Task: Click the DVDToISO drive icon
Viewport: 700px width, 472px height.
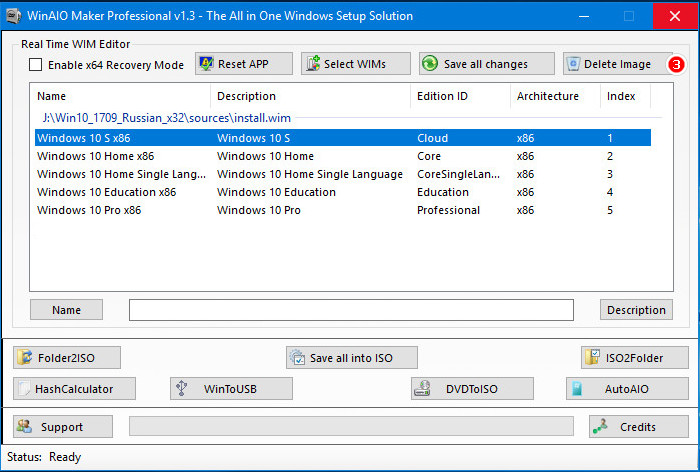Action: click(422, 388)
